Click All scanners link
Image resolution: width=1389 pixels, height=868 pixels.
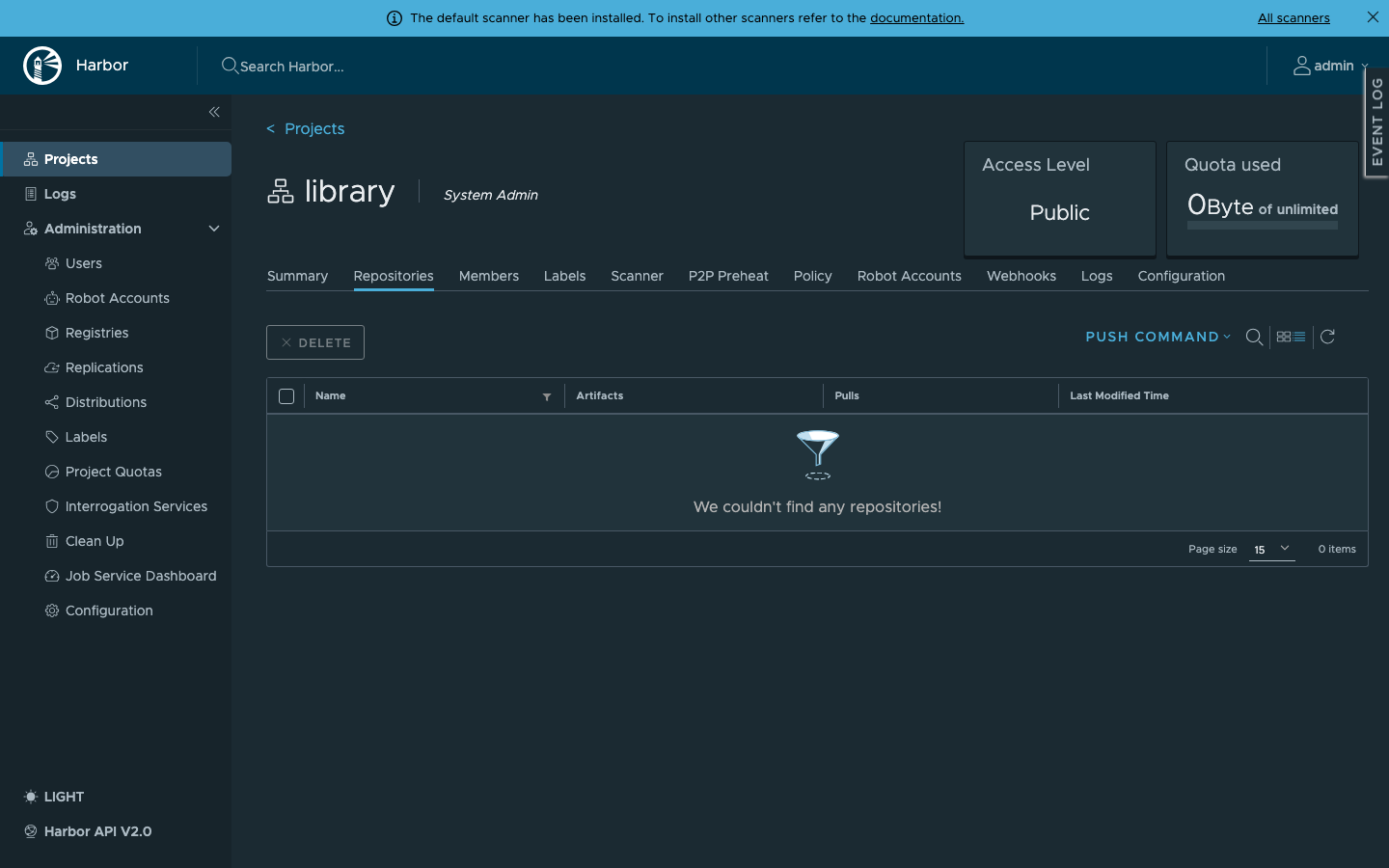(x=1294, y=18)
